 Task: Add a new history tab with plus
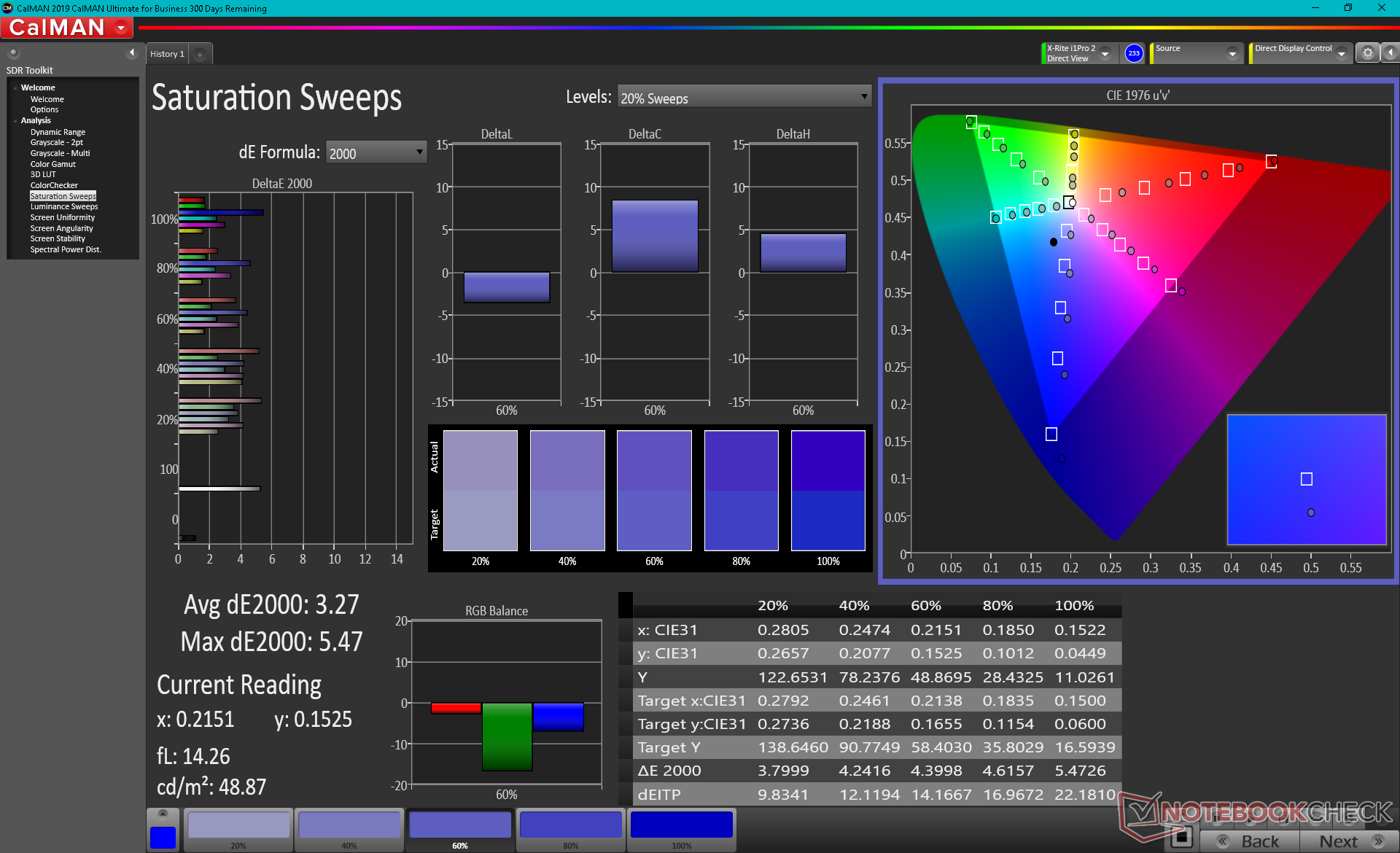(200, 54)
